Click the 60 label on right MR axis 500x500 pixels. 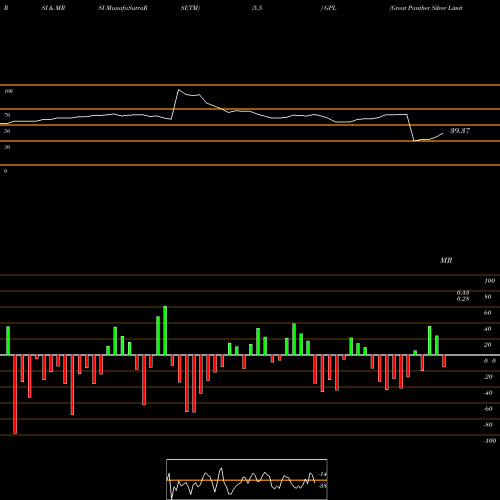pos(488,313)
